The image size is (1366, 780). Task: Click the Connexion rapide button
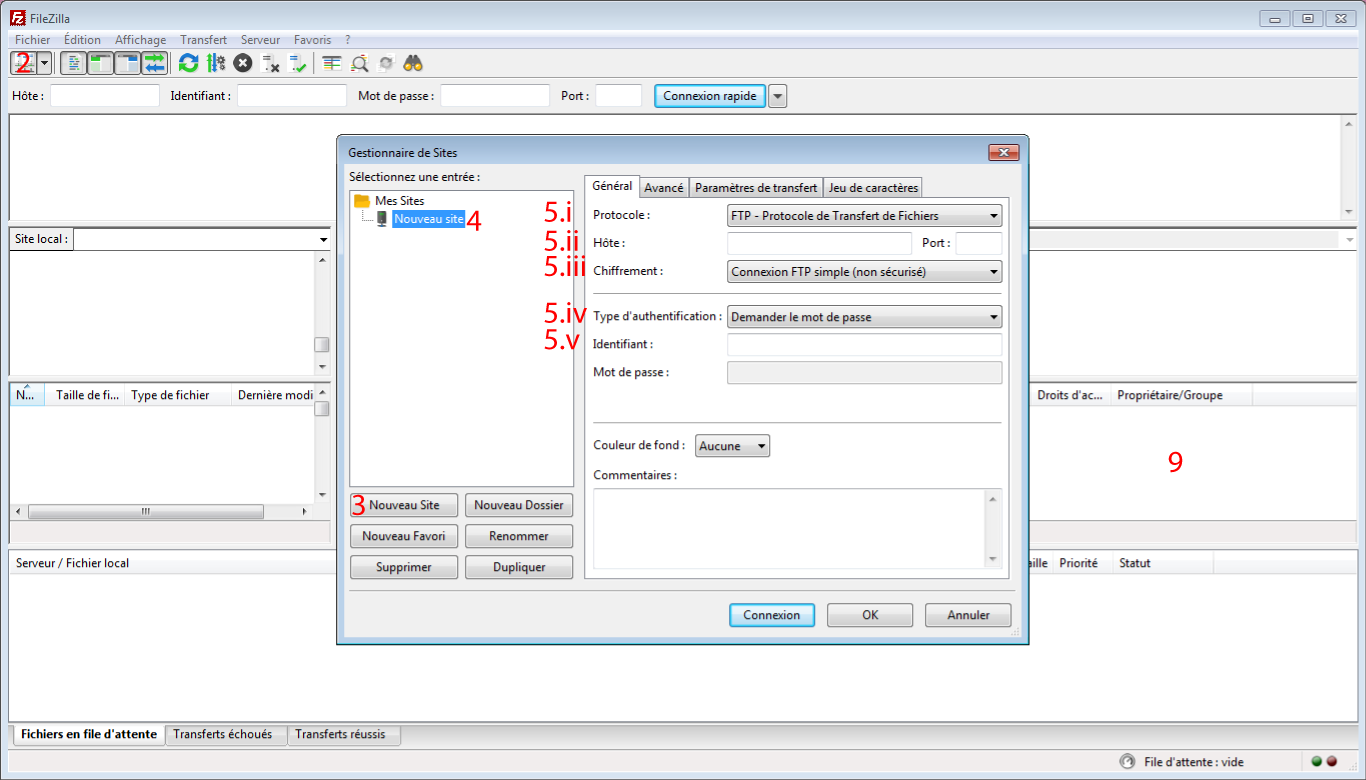(x=711, y=96)
